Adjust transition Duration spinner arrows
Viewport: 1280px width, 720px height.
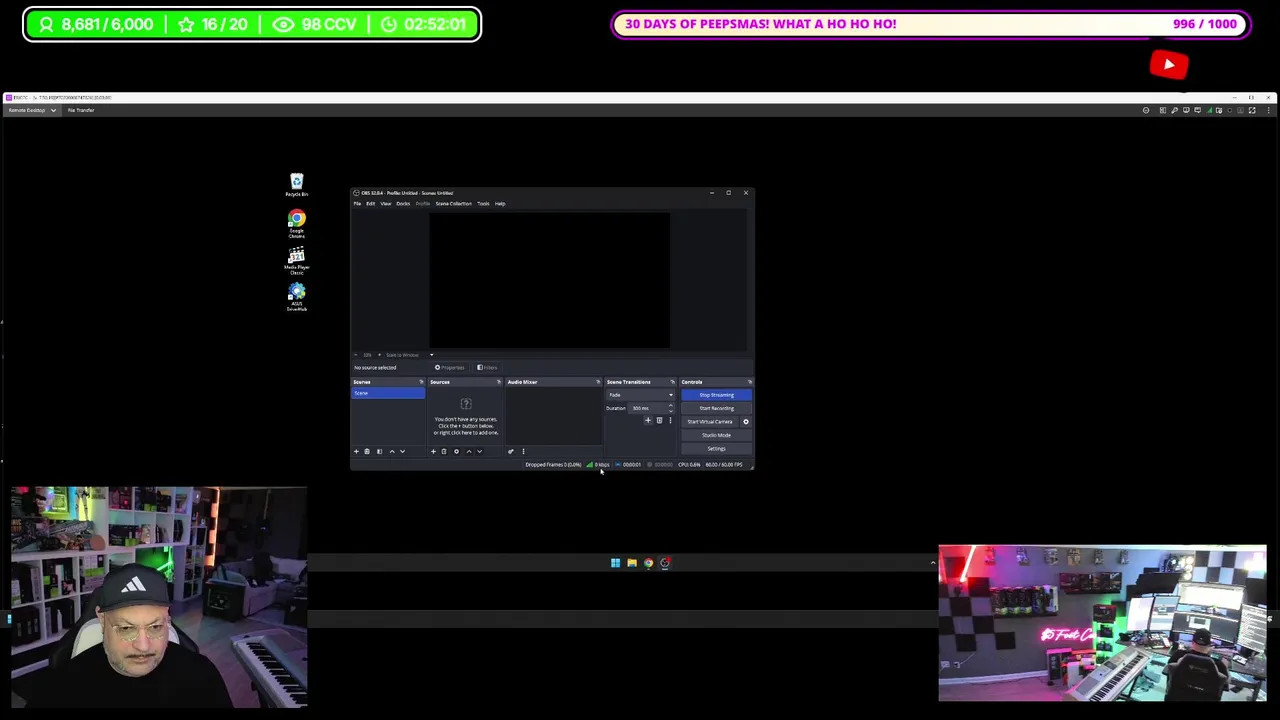click(670, 408)
